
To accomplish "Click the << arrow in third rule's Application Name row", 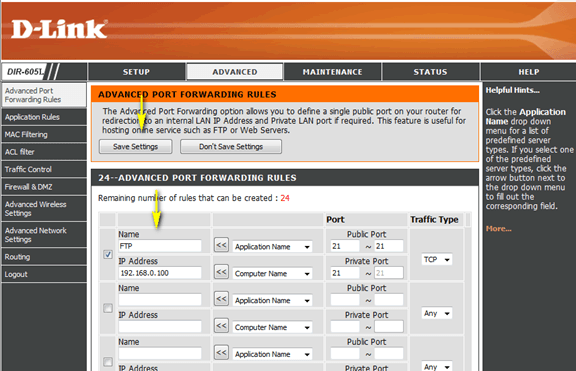I will pos(221,353).
